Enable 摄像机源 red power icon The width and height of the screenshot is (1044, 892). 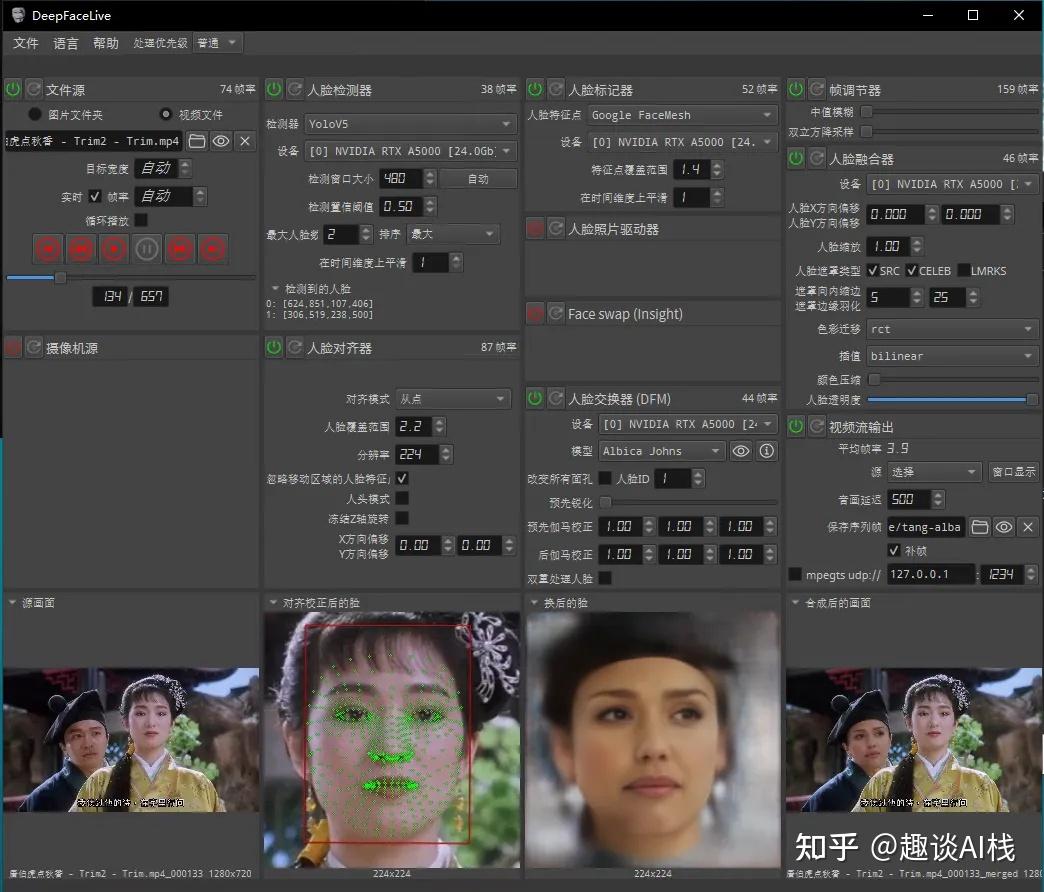pos(13,347)
